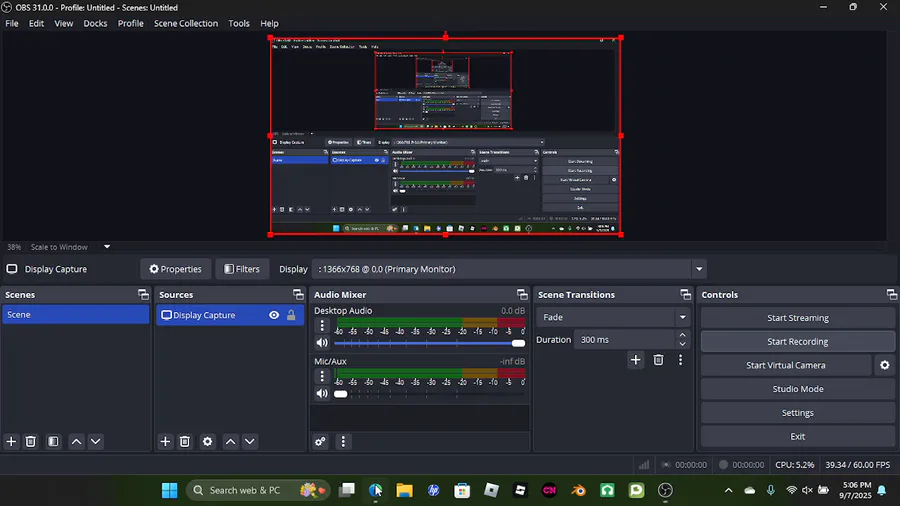
Task: Click the Windows Start button
Action: coord(169,490)
